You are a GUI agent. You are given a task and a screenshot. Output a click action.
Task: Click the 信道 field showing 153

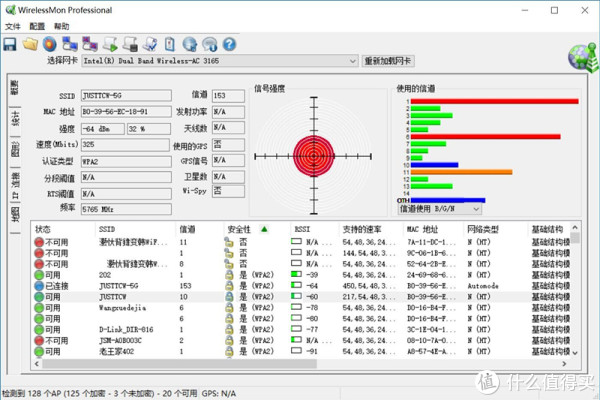[x=228, y=96]
